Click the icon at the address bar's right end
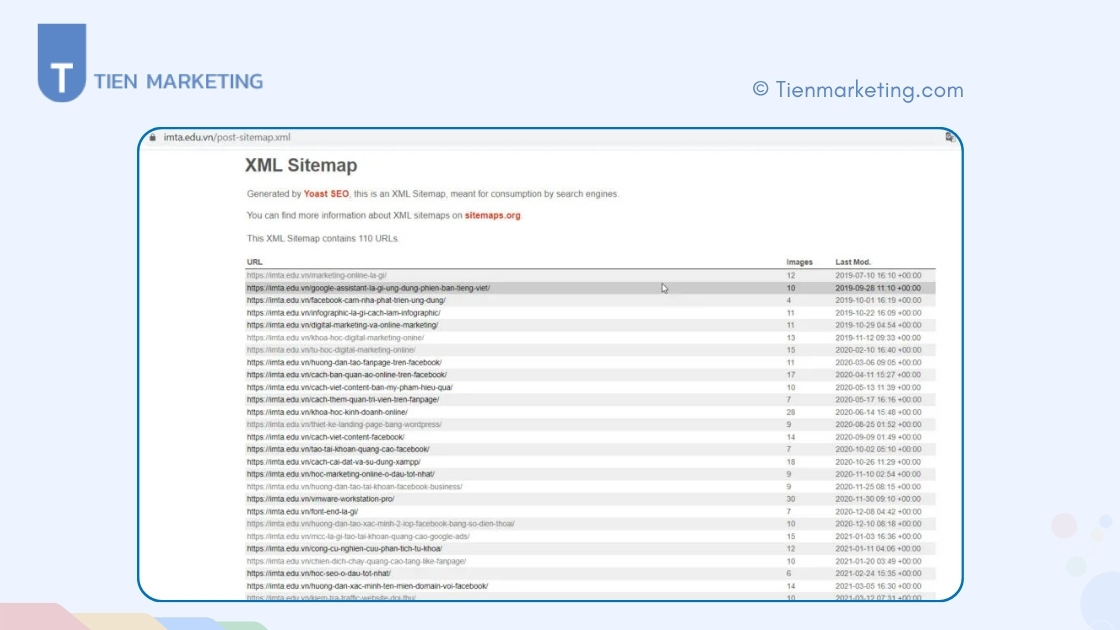The image size is (1120, 630). coord(948,137)
